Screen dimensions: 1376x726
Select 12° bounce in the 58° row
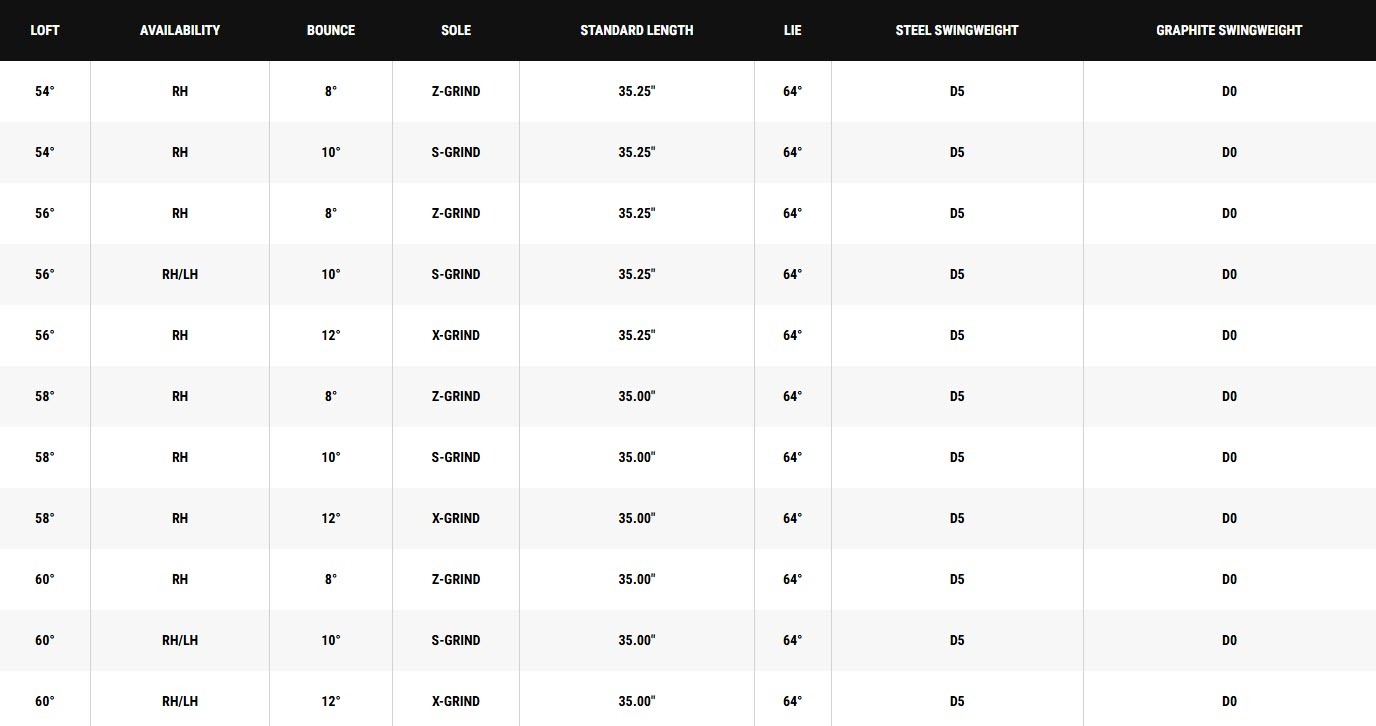coord(331,518)
